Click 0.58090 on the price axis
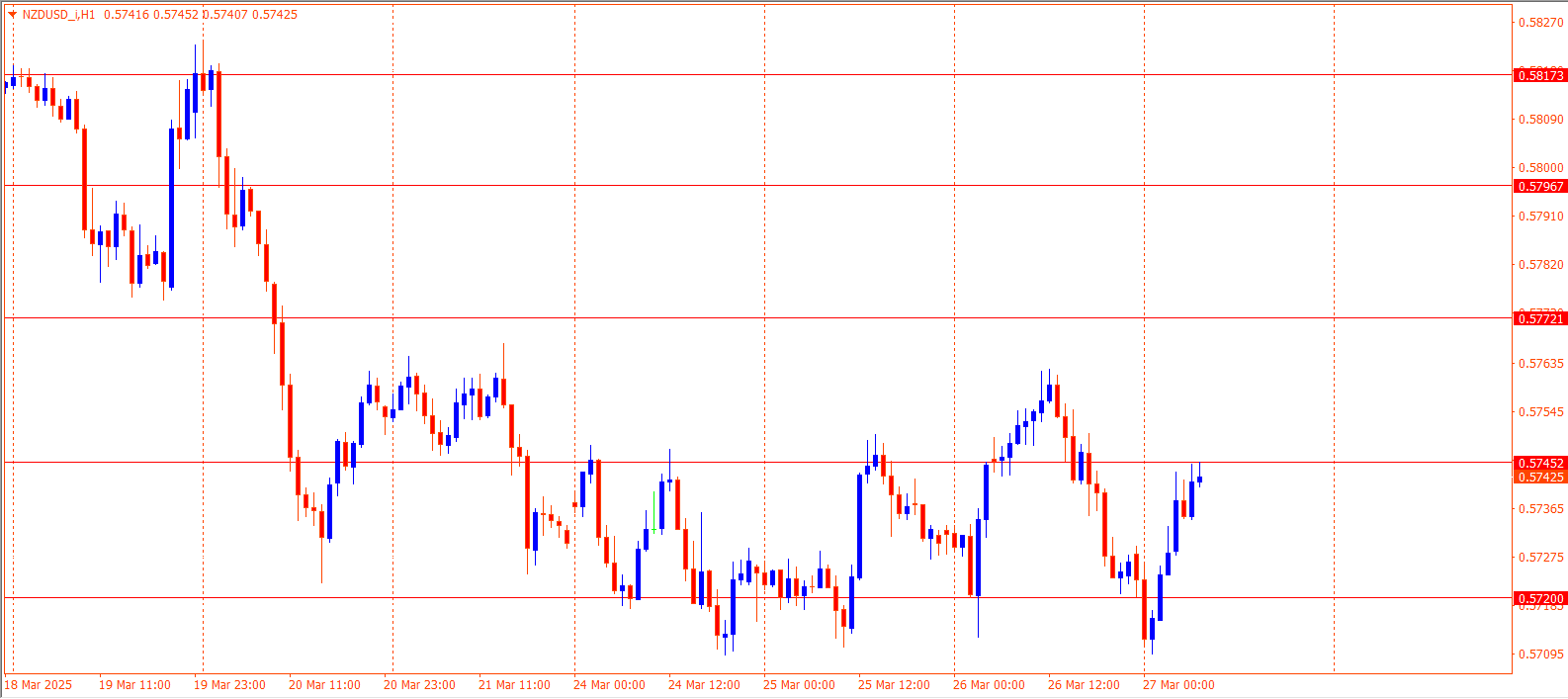 pyautogui.click(x=1540, y=120)
